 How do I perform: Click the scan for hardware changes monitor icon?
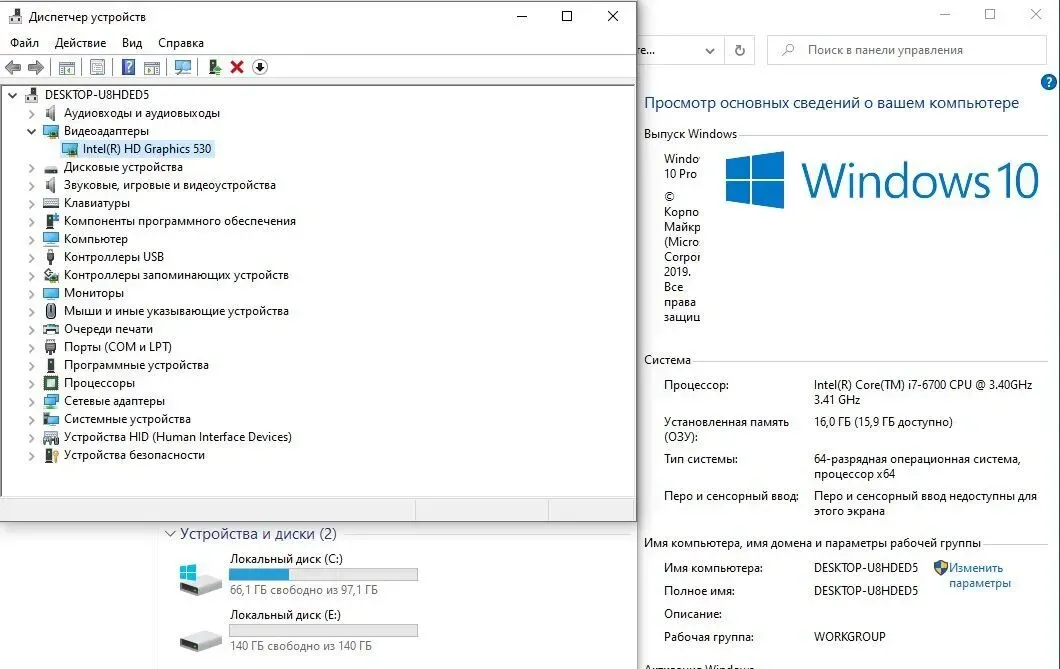183,67
